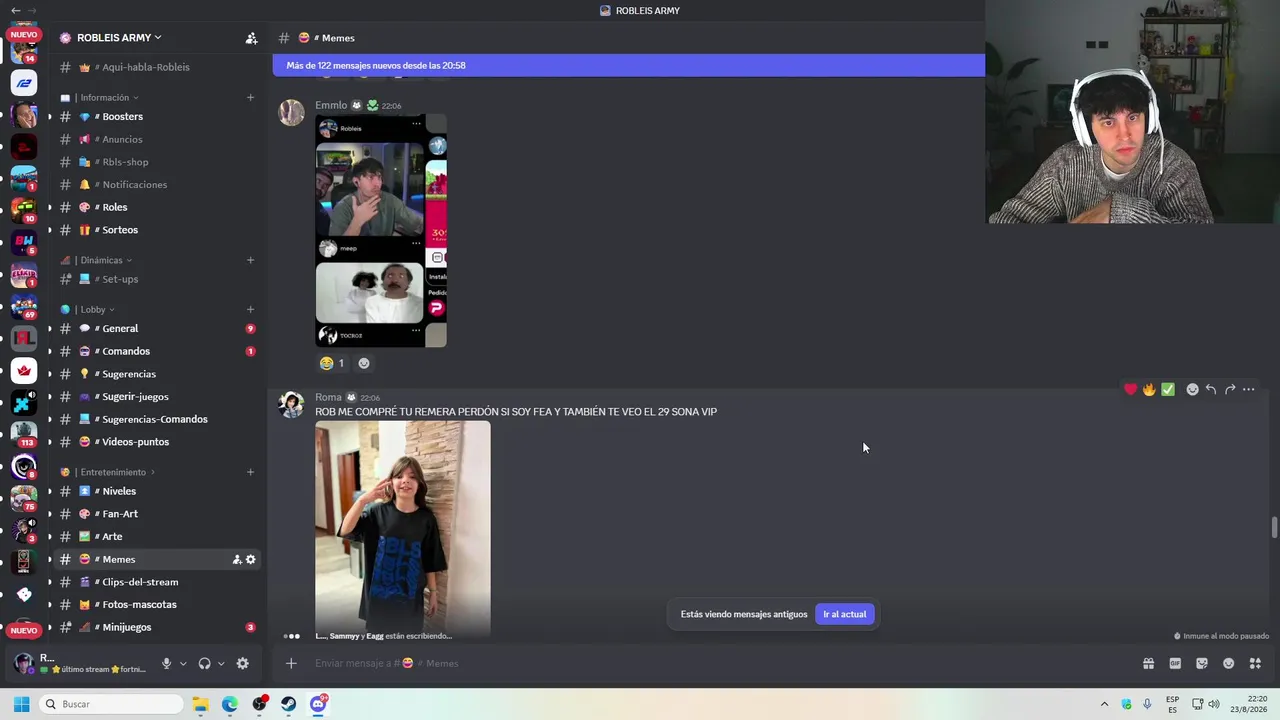Open the Comandos channel

coord(155,351)
